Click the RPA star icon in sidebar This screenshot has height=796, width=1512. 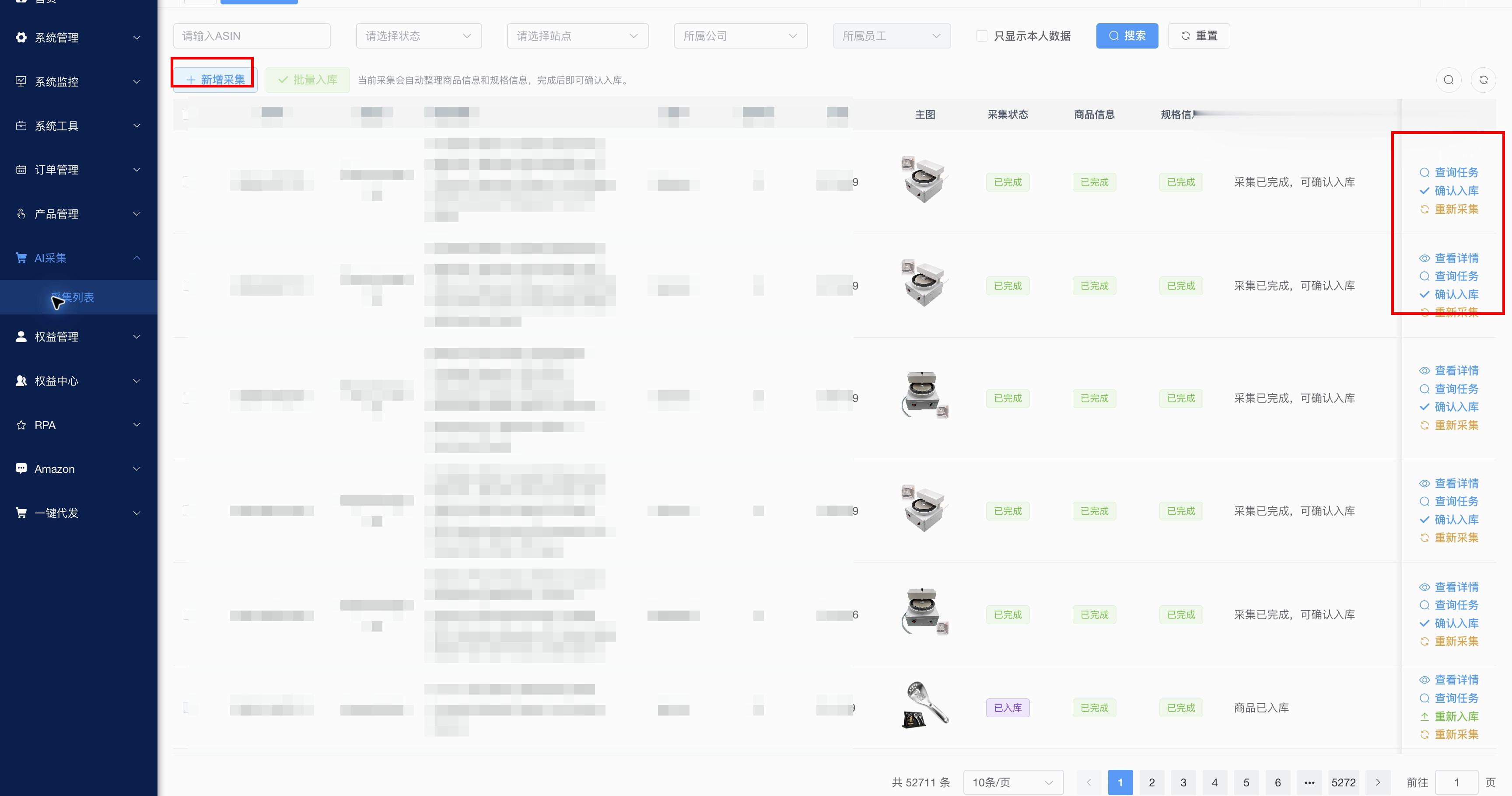[21, 425]
